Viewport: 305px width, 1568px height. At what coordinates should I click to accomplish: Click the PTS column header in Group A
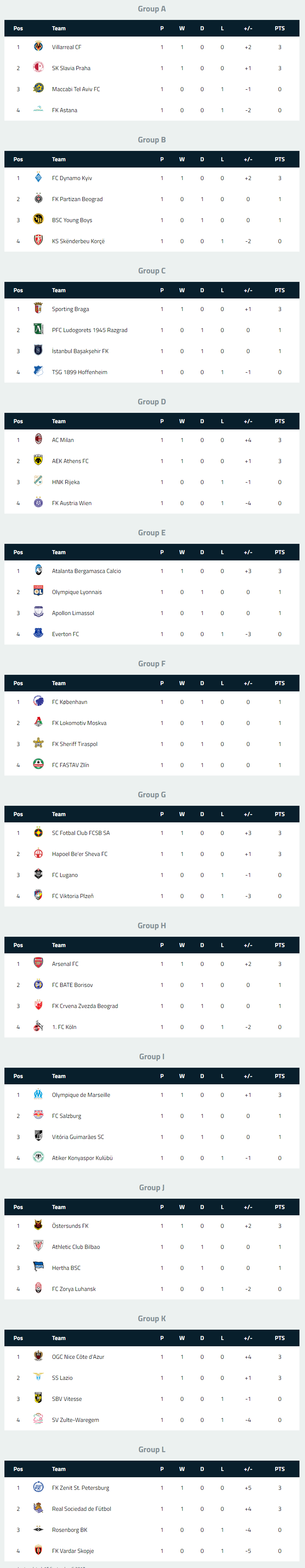click(280, 29)
